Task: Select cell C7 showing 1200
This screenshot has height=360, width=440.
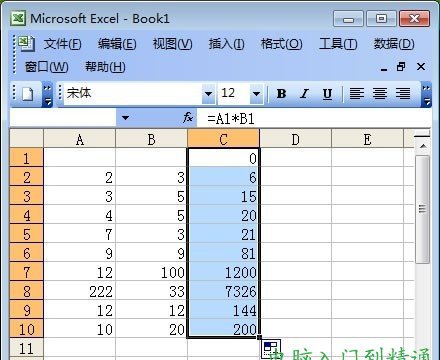Action: point(223,272)
